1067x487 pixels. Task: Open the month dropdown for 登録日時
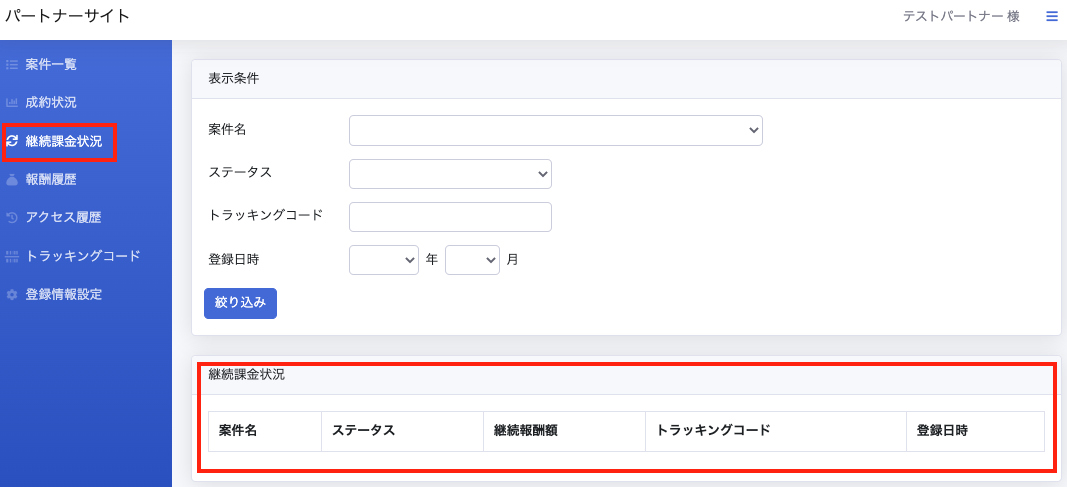point(471,260)
